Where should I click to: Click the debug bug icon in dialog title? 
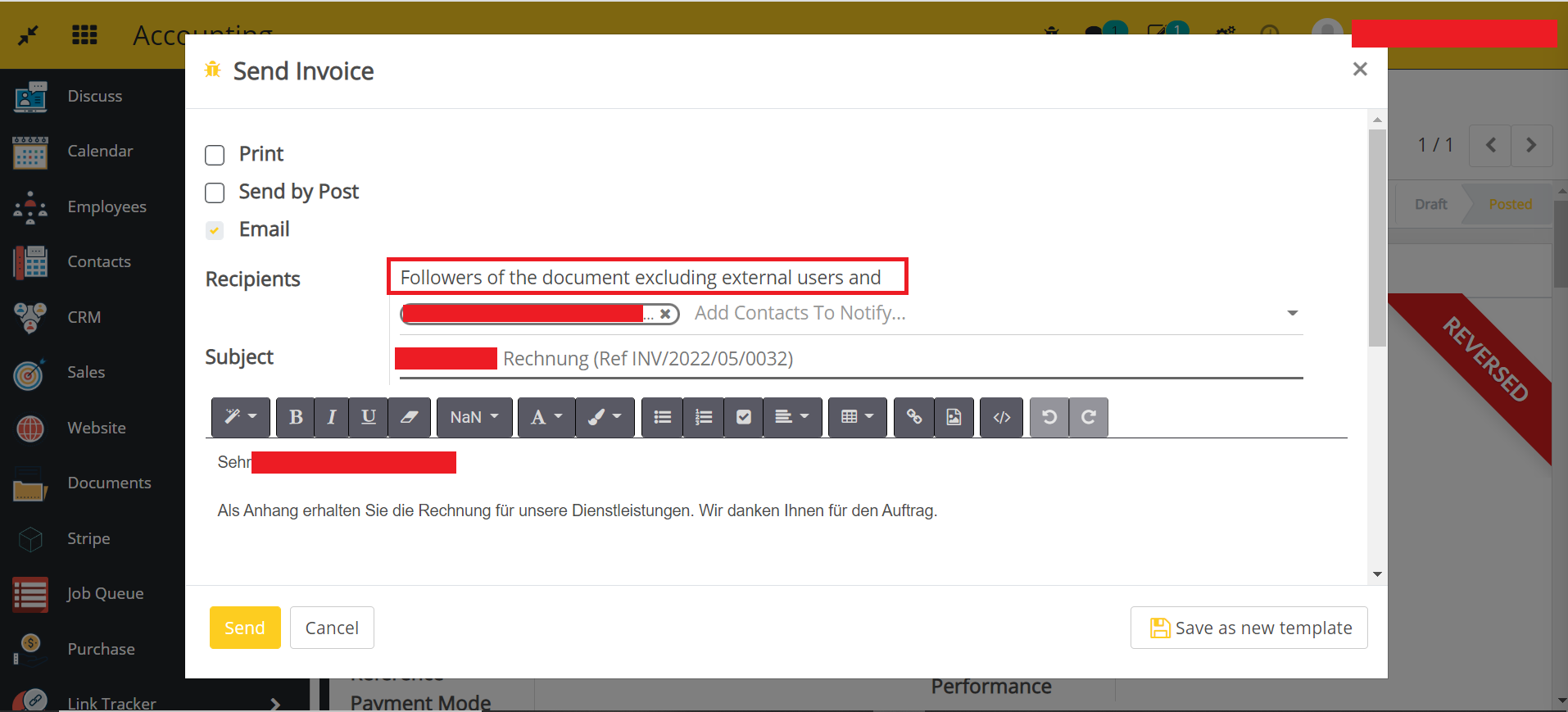coord(213,70)
